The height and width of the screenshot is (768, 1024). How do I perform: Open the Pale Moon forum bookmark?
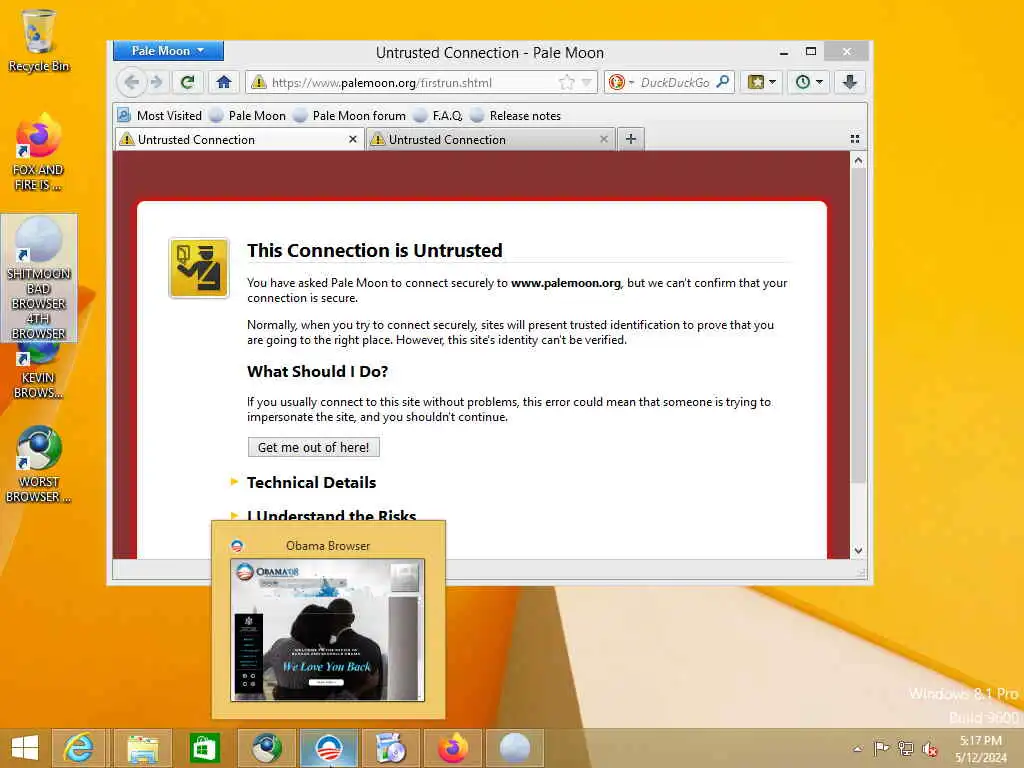[350, 116]
